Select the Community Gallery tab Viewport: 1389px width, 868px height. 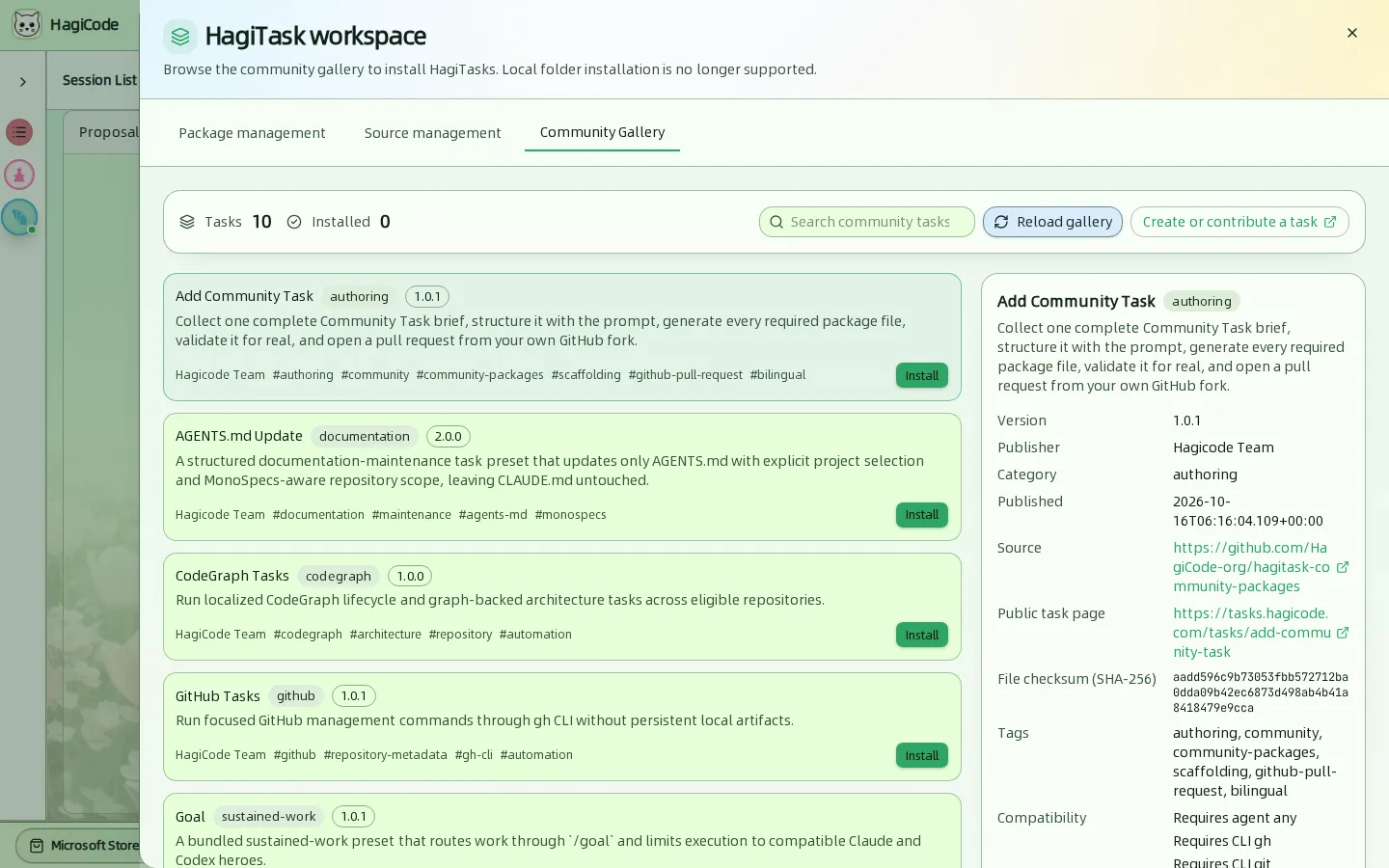(x=602, y=132)
